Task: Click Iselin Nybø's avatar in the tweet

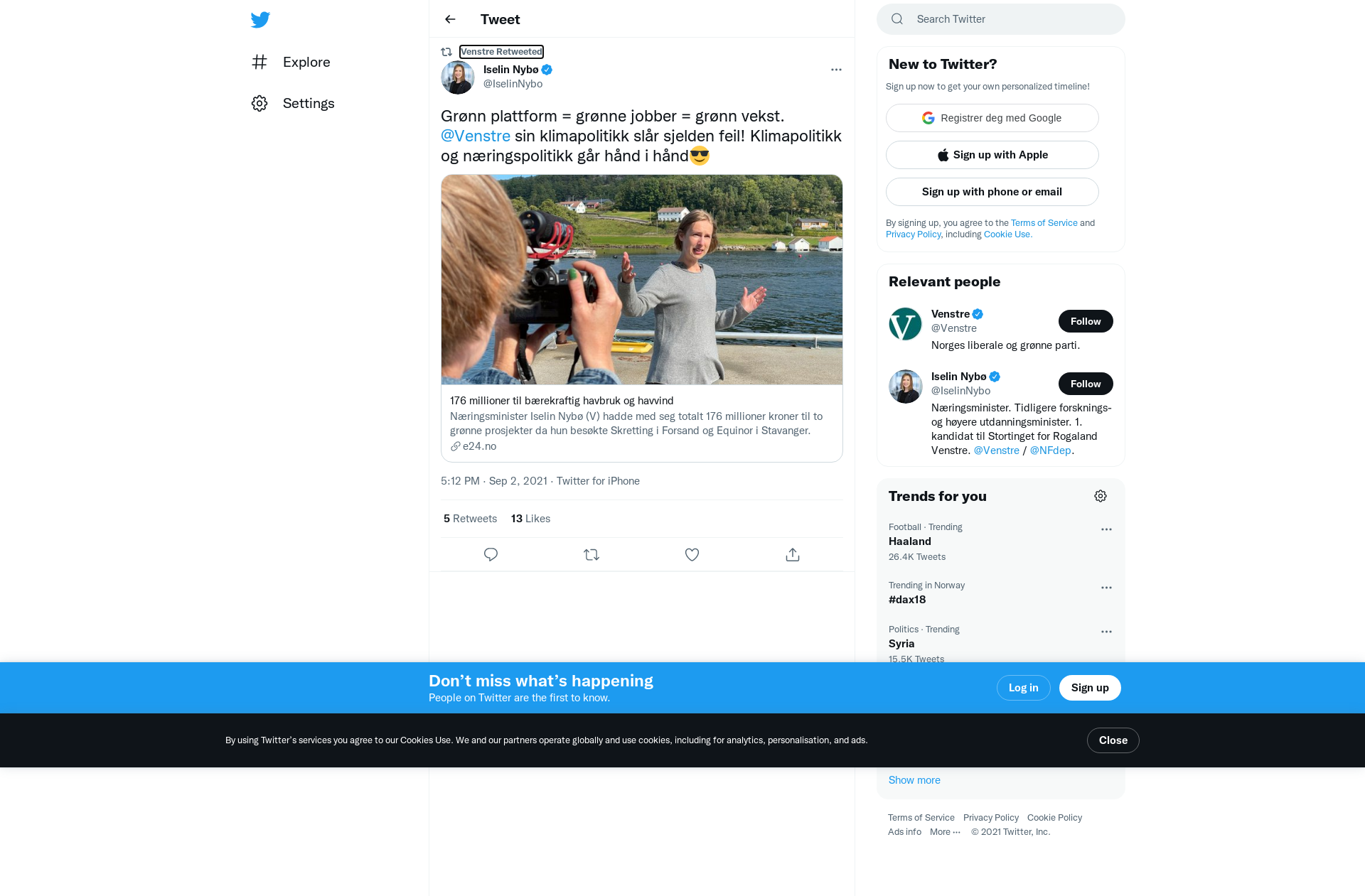Action: click(458, 77)
